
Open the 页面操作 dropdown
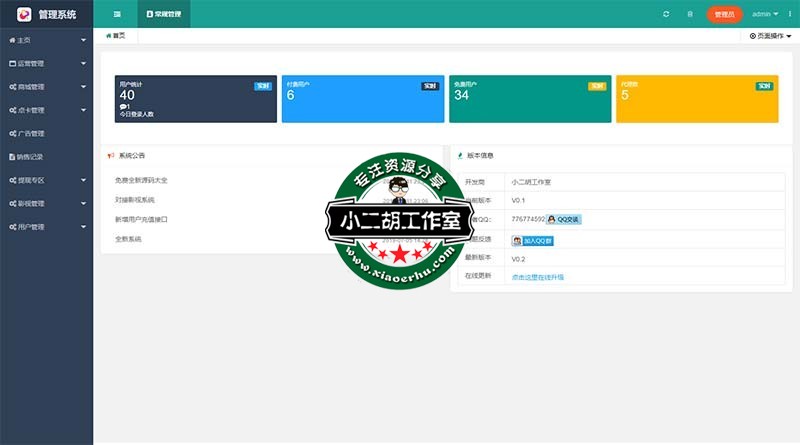pos(770,36)
